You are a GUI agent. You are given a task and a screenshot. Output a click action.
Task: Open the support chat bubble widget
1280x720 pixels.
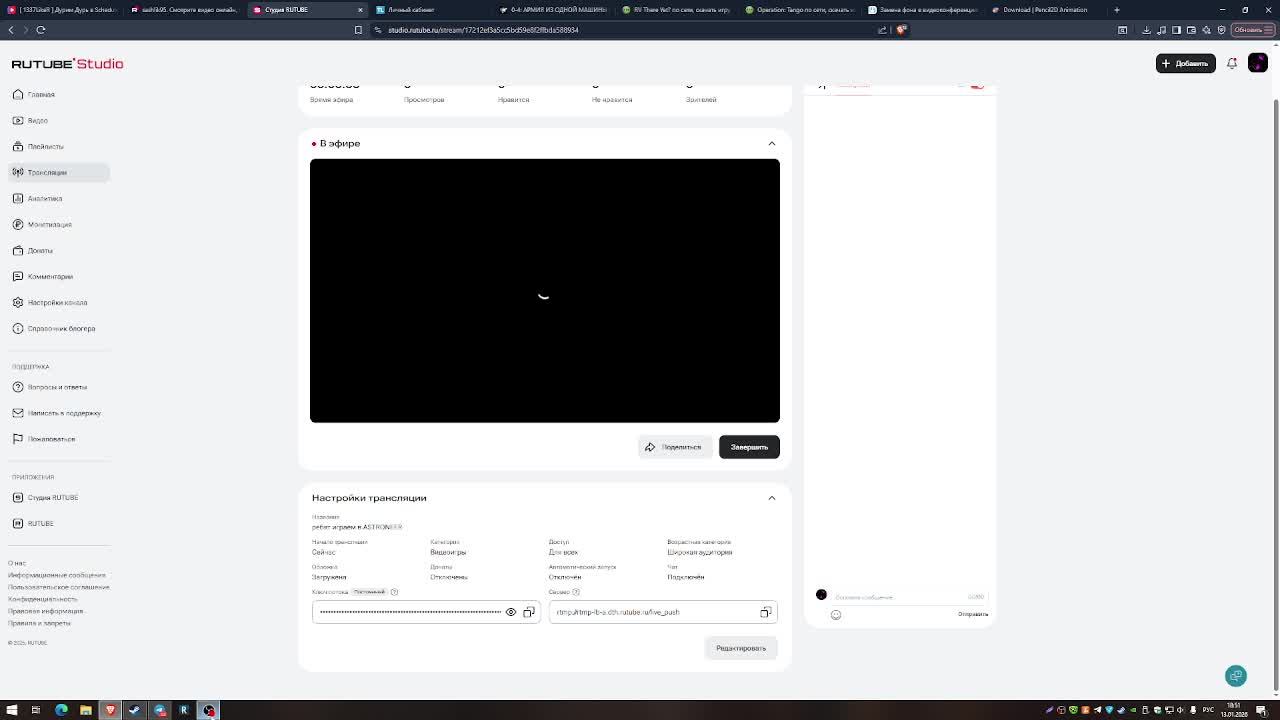[x=1236, y=676]
